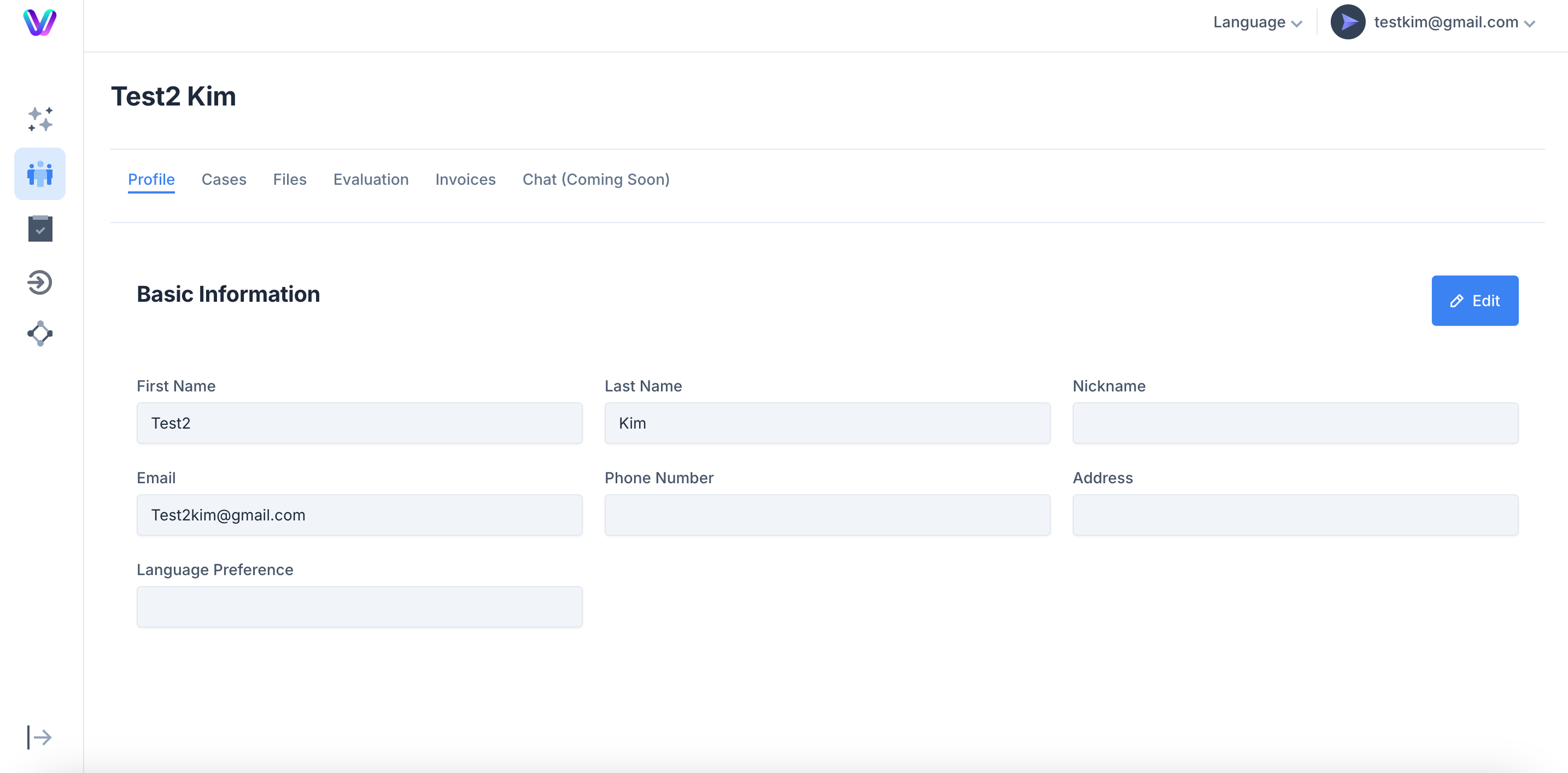Open the Invoices tab
This screenshot has height=773, width=1568.
pyautogui.click(x=466, y=179)
